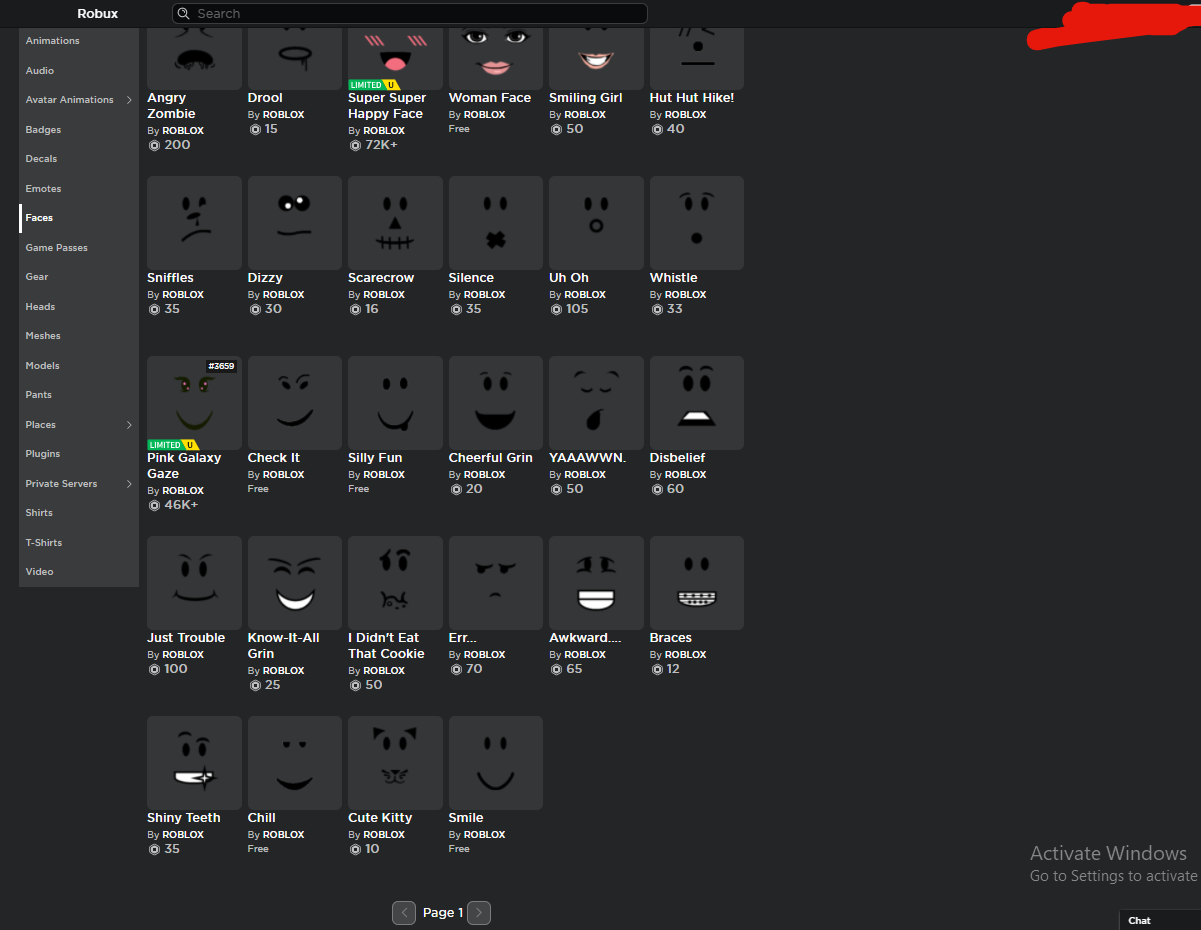Open the Awkward.... face thumbnail
Image resolution: width=1201 pixels, height=930 pixels.
(x=596, y=583)
